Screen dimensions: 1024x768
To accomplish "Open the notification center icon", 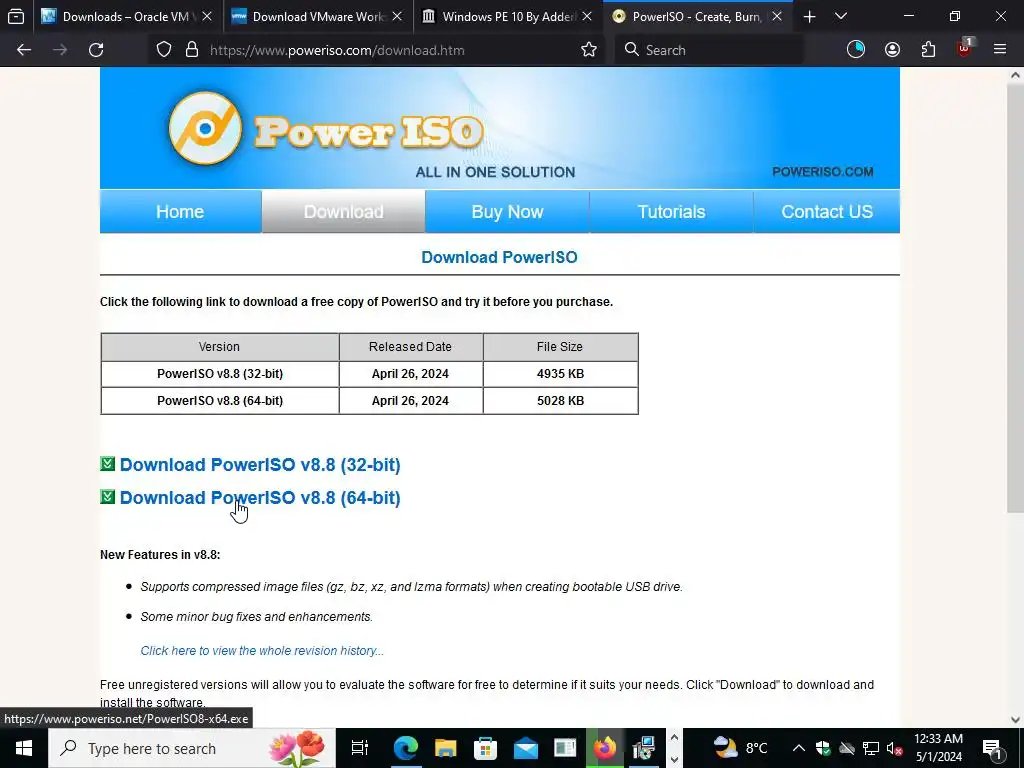I will [x=993, y=748].
